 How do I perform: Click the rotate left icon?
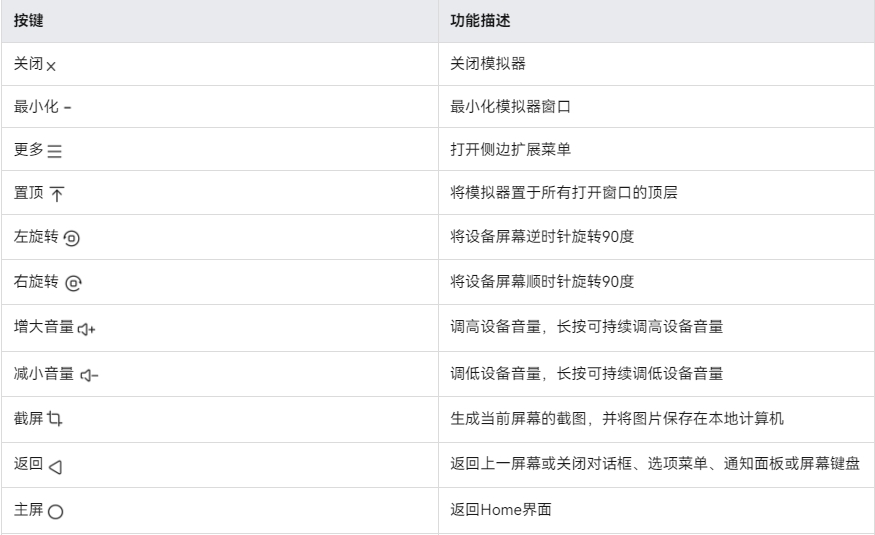pyautogui.click(x=71, y=238)
